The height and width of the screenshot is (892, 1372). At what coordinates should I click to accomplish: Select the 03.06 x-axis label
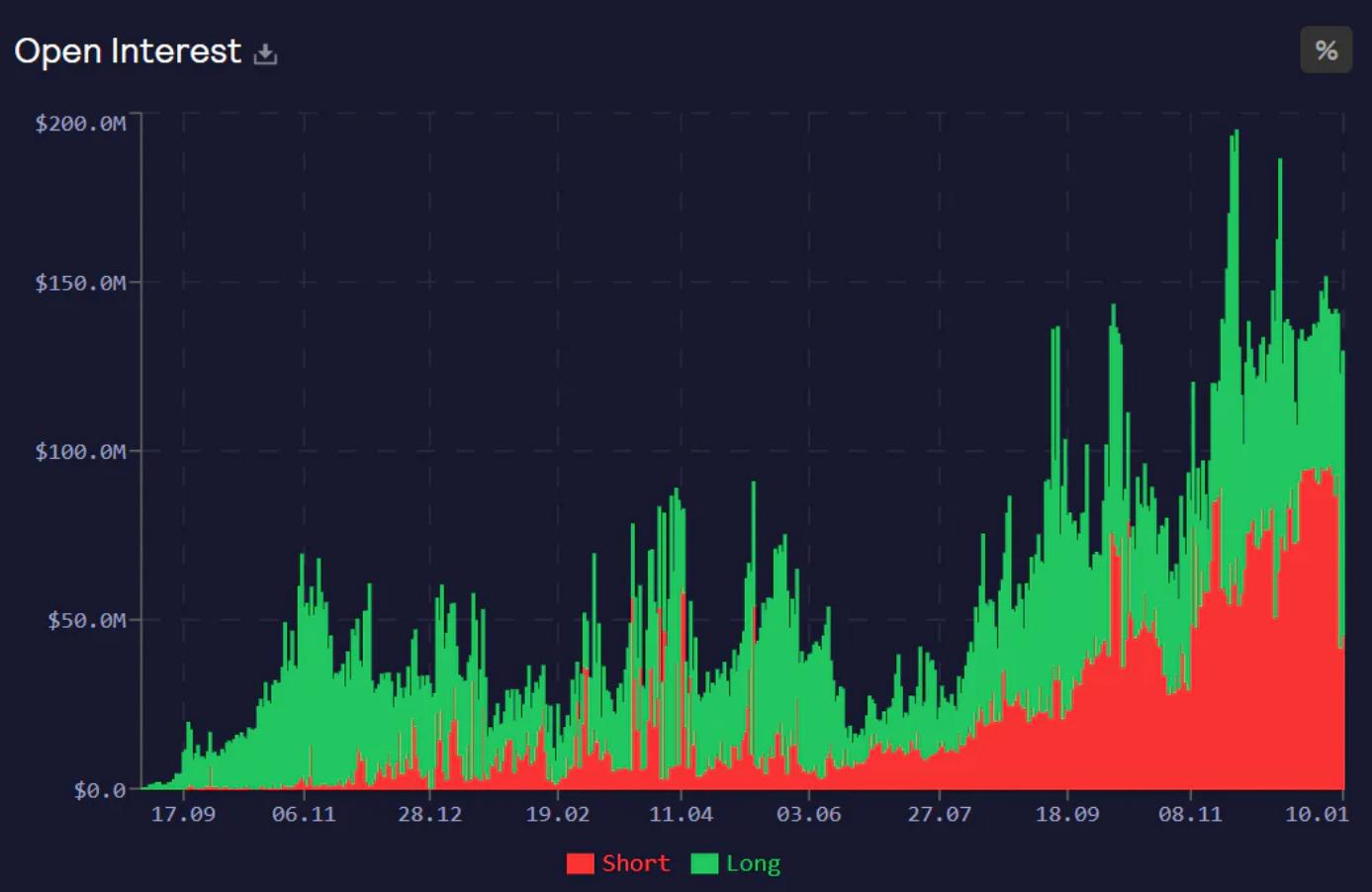pos(808,814)
